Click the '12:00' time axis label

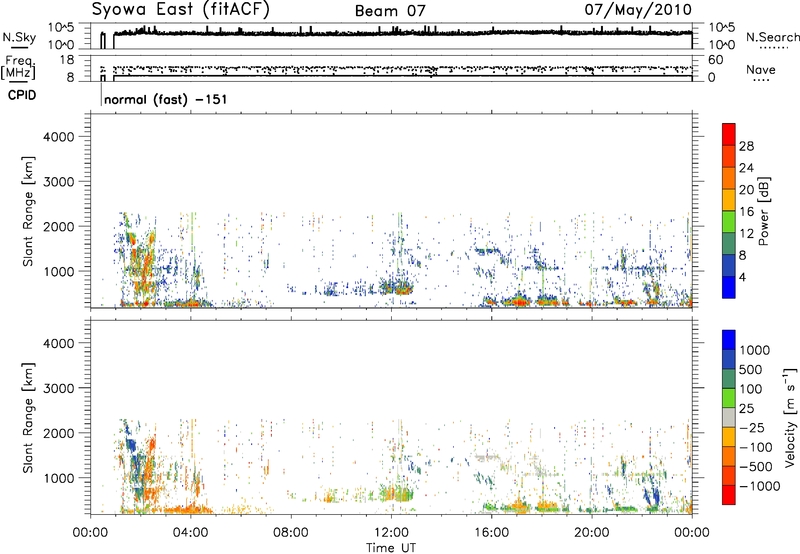(x=391, y=533)
